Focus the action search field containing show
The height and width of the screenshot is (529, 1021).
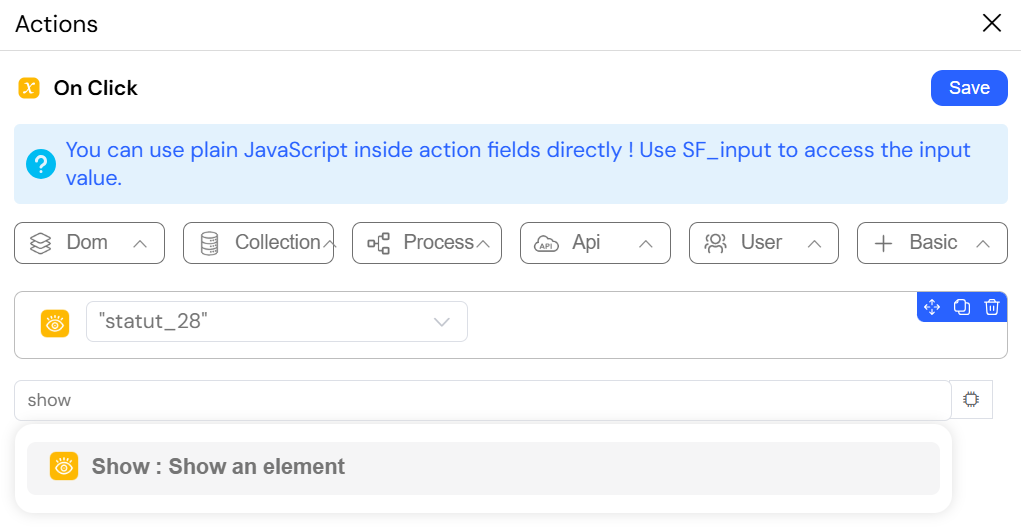(483, 400)
